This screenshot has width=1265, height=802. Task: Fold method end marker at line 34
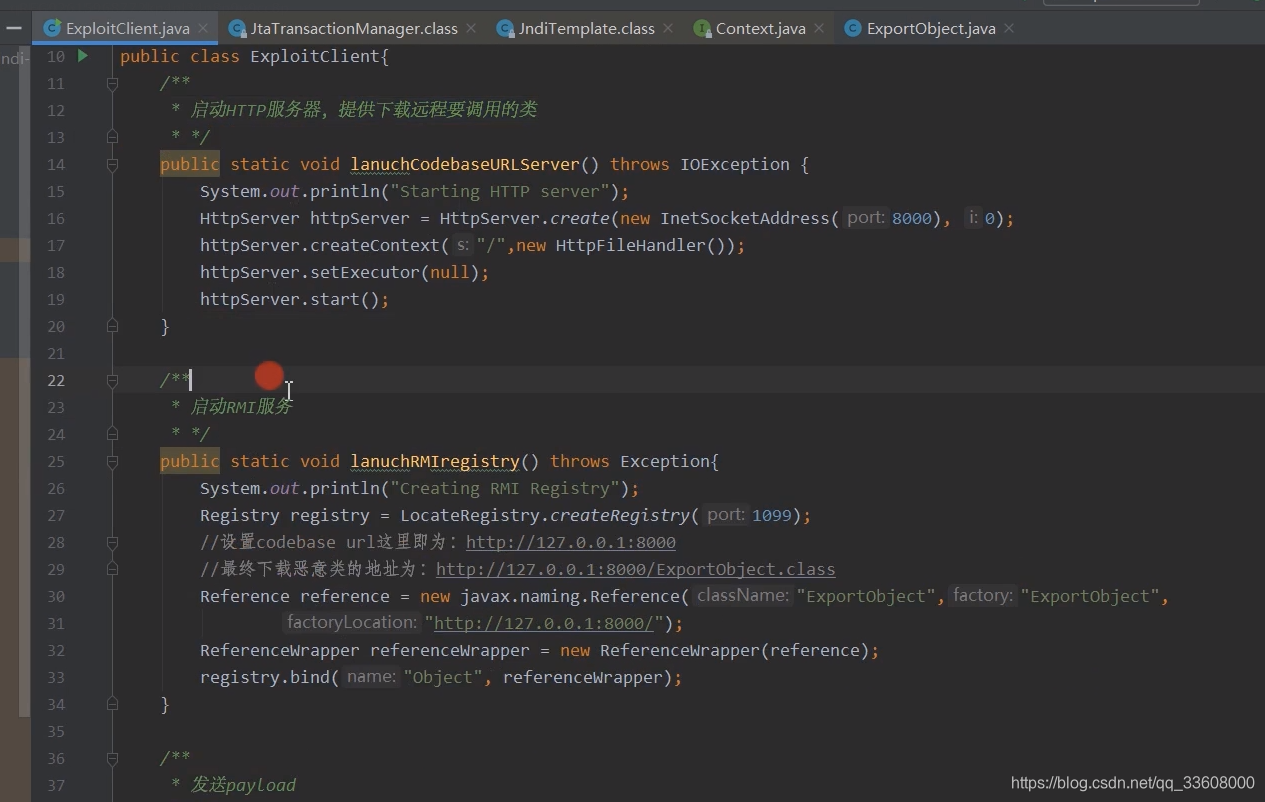(112, 704)
